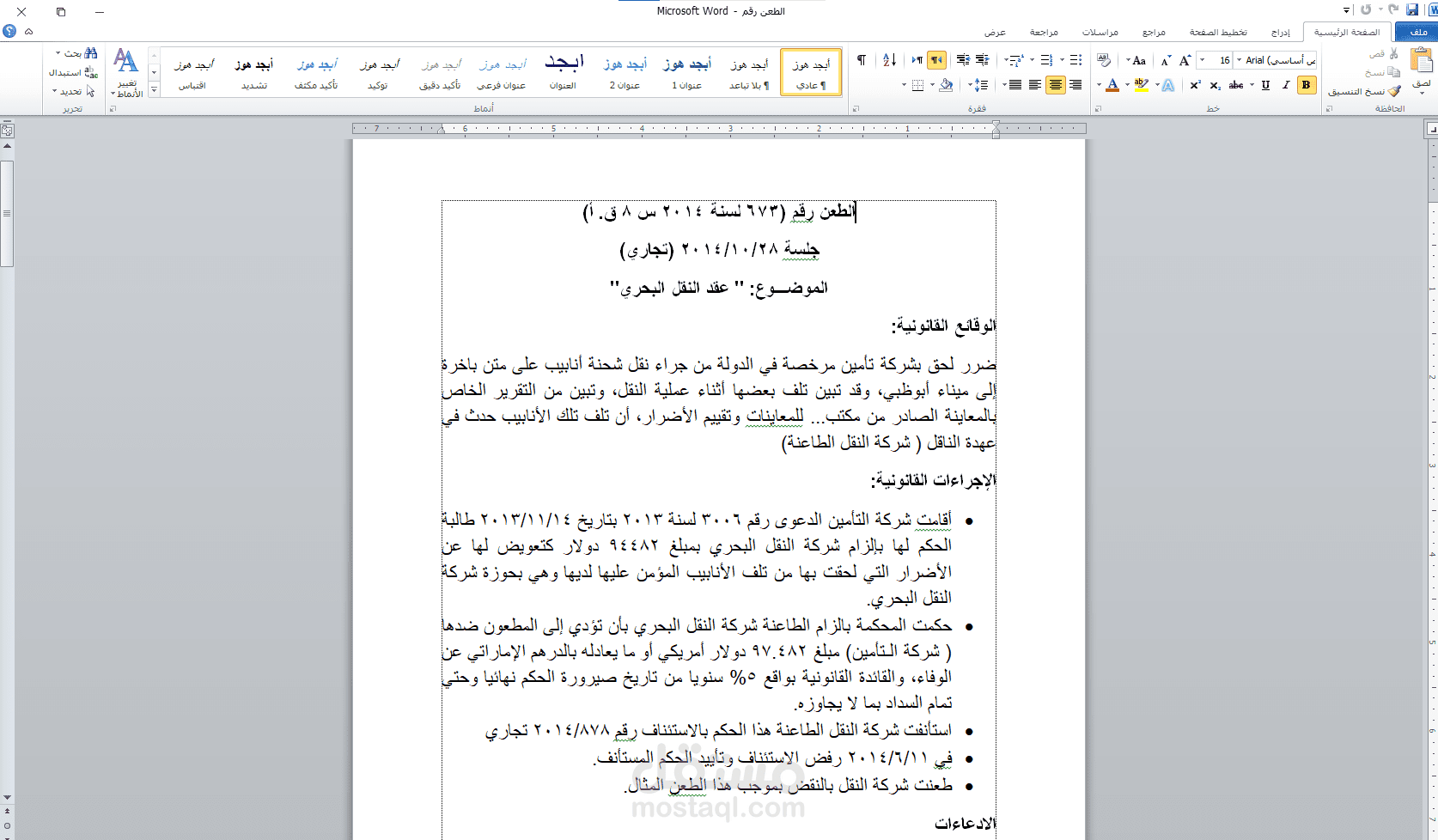
Task: Switch to Page Layout (تخطيط الصفحة) tab
Action: click(1218, 32)
